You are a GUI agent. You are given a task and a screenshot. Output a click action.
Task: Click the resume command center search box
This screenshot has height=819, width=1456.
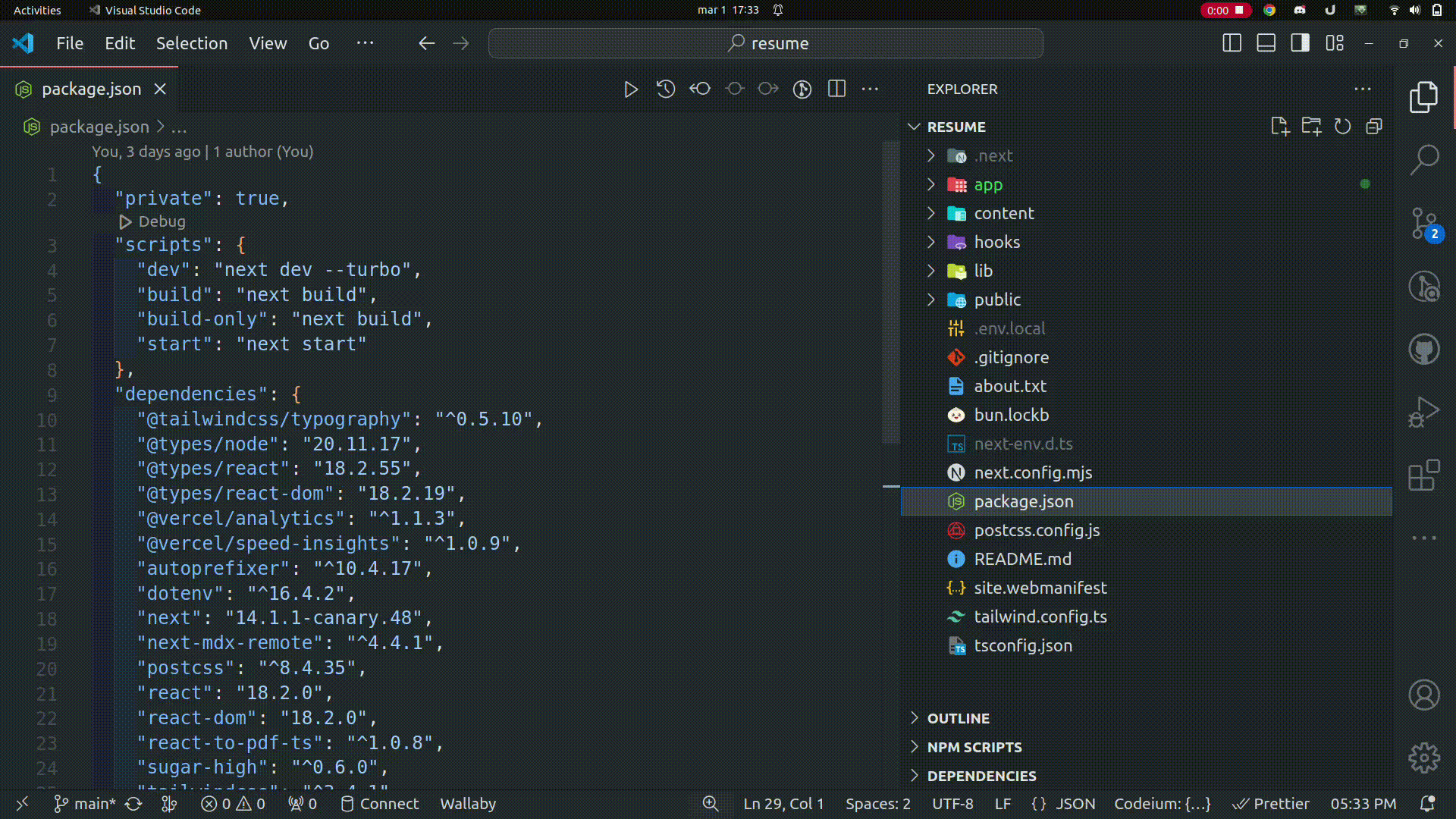pyautogui.click(x=766, y=43)
